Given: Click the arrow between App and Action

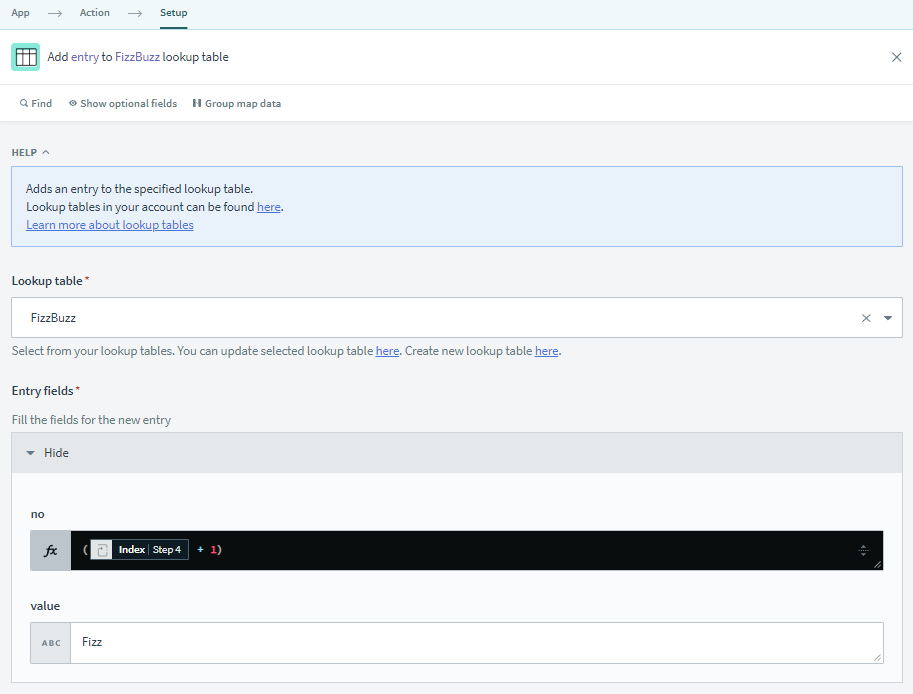Looking at the screenshot, I should (x=55, y=13).
